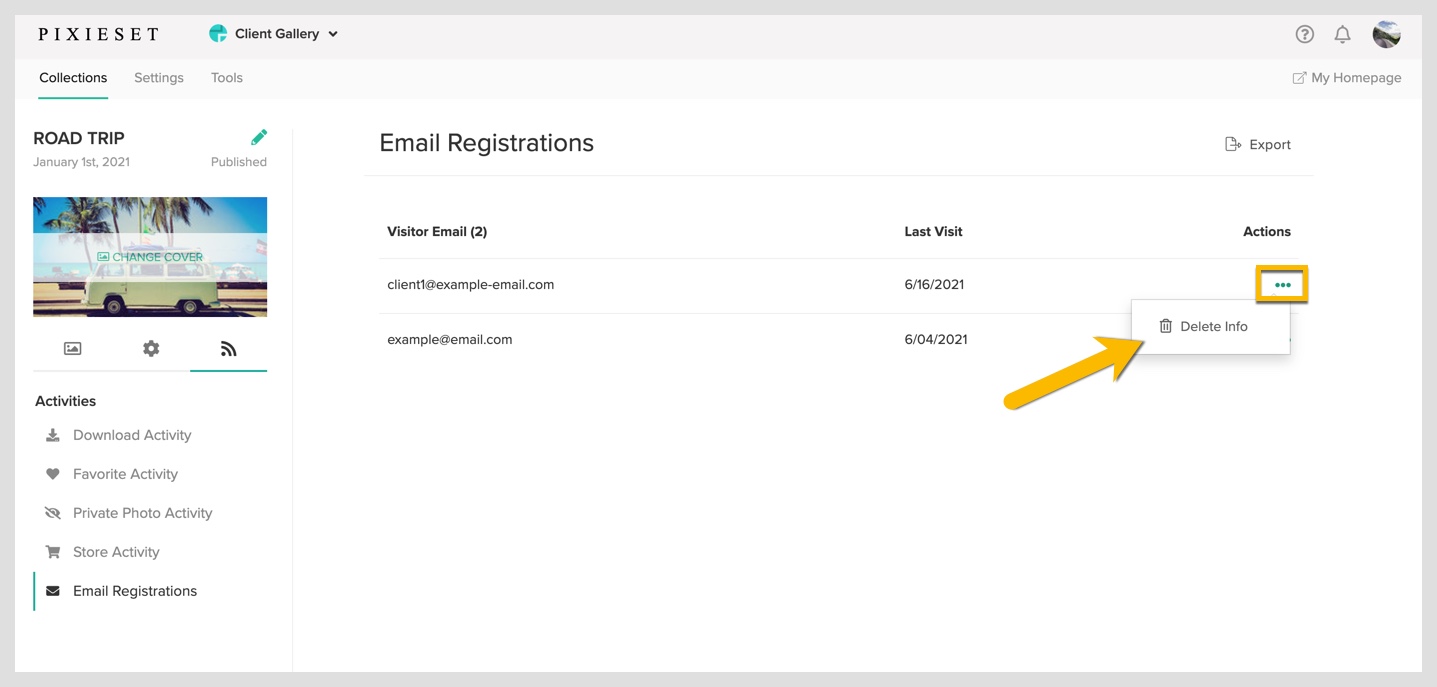Open the photos tab image icon
This screenshot has width=1437, height=687.
72,349
